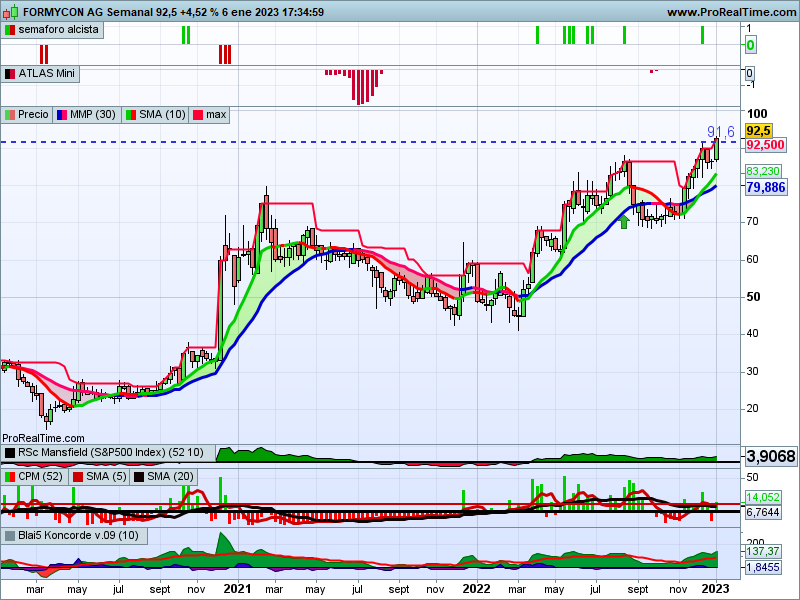Click the 2023 year label on time axis
The height and width of the screenshot is (600, 800).
716,588
